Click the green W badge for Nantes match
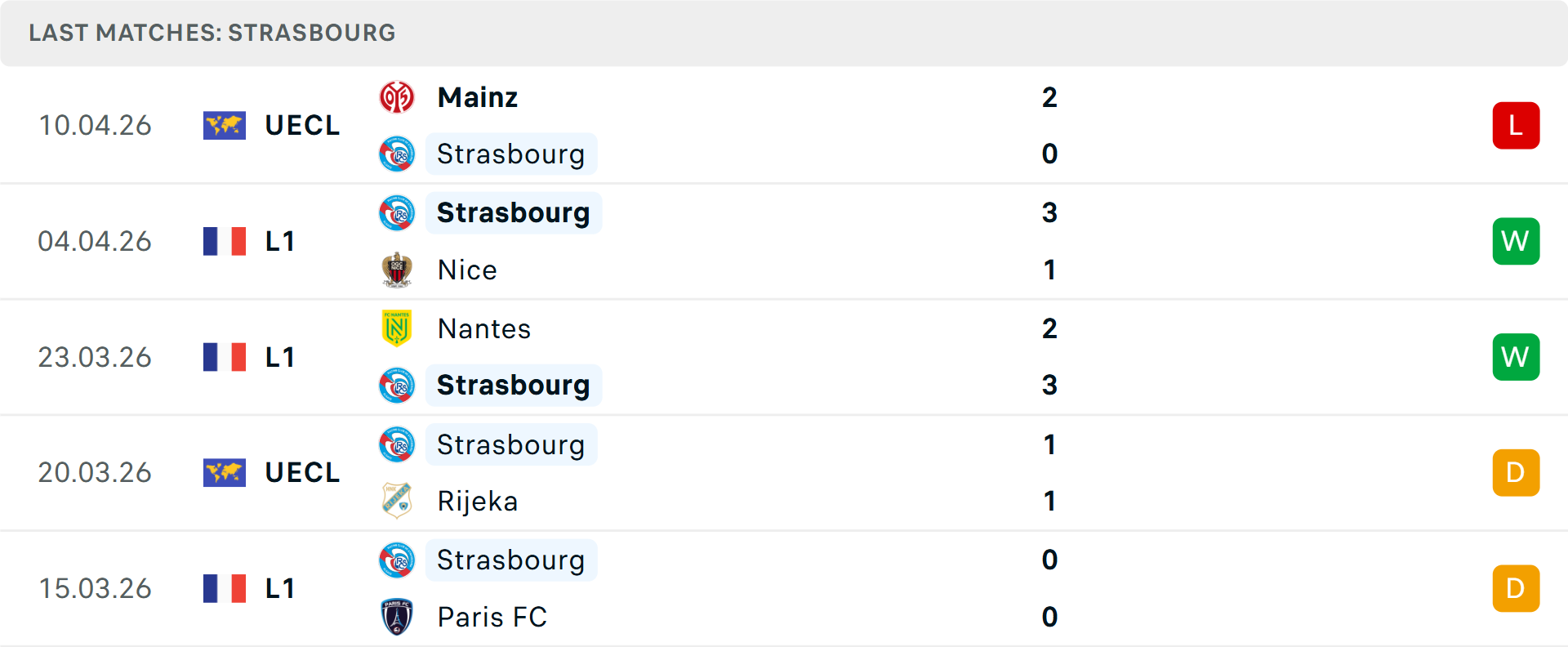This screenshot has height=647, width=1568. click(x=1516, y=357)
